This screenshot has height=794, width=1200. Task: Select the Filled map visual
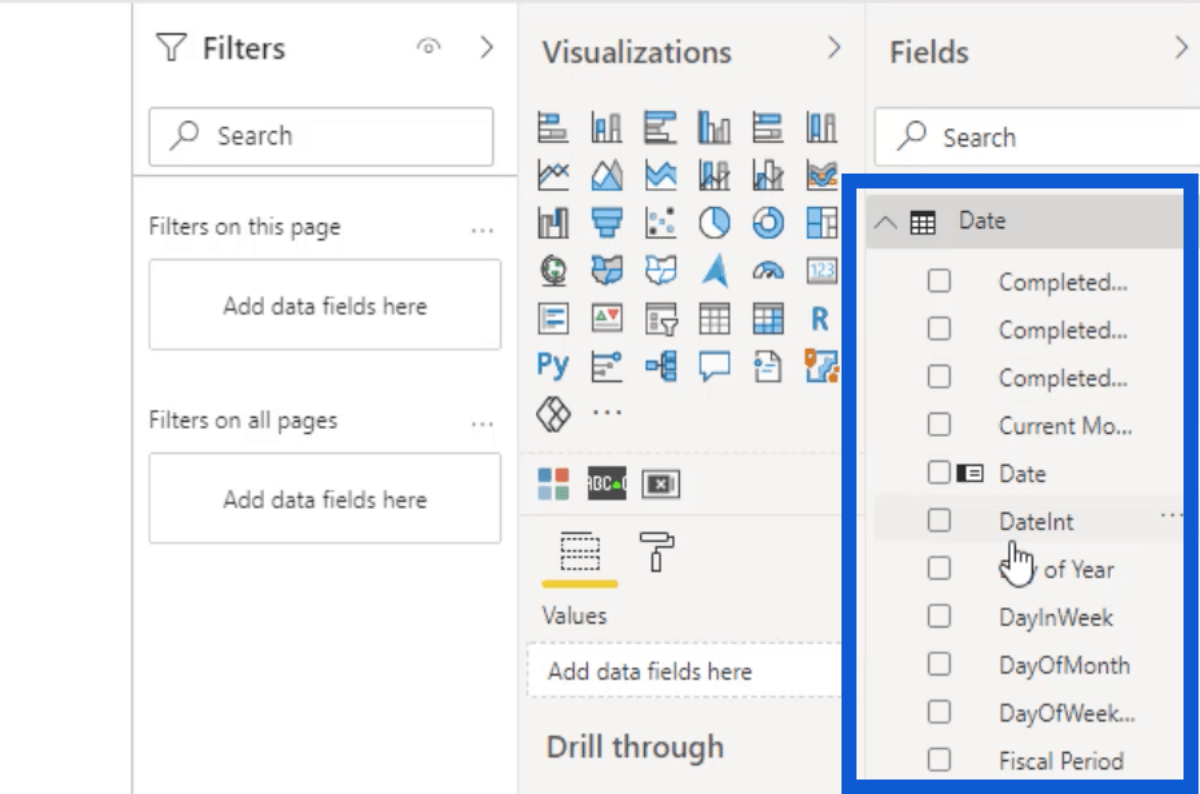[607, 270]
